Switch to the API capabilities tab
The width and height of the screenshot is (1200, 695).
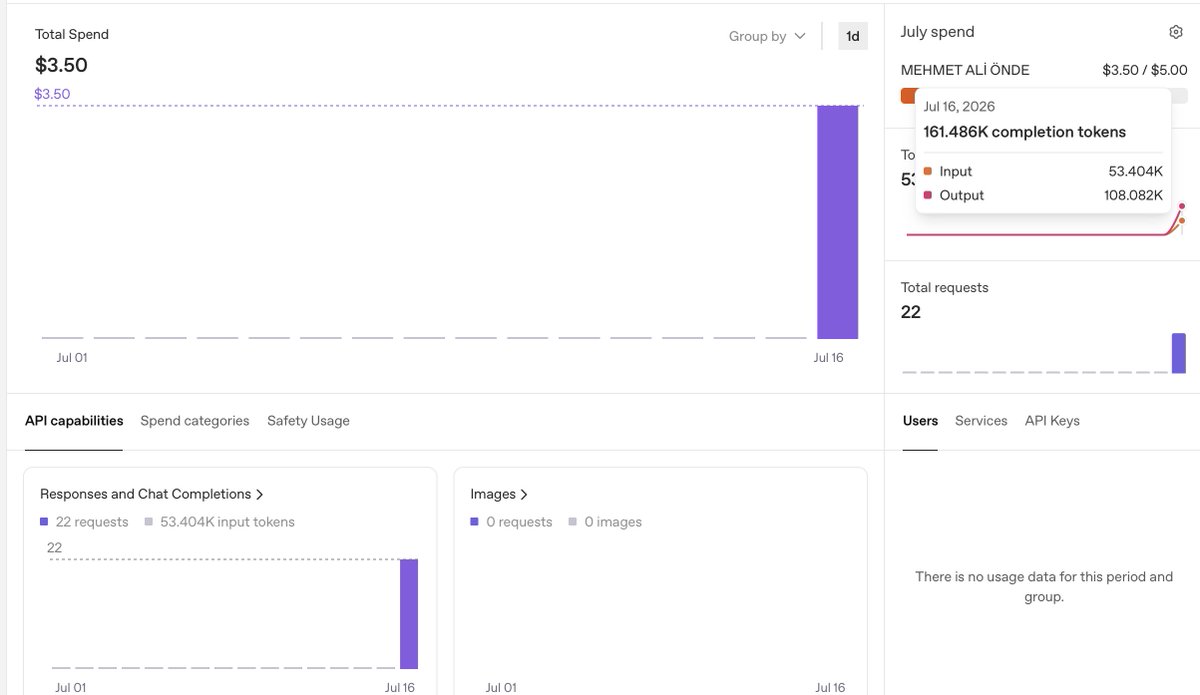74,421
